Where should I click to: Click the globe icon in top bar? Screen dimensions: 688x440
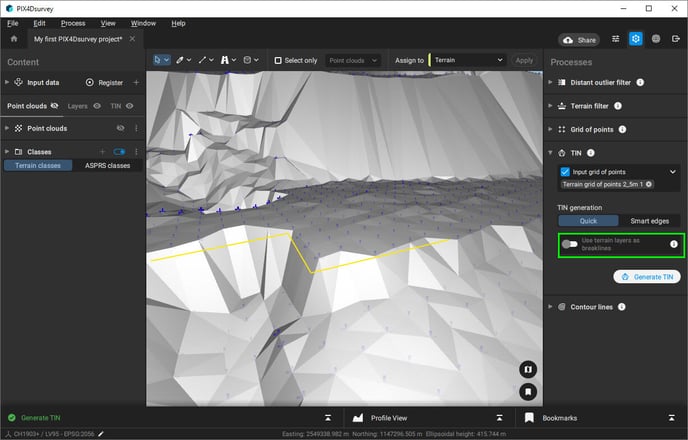point(656,39)
